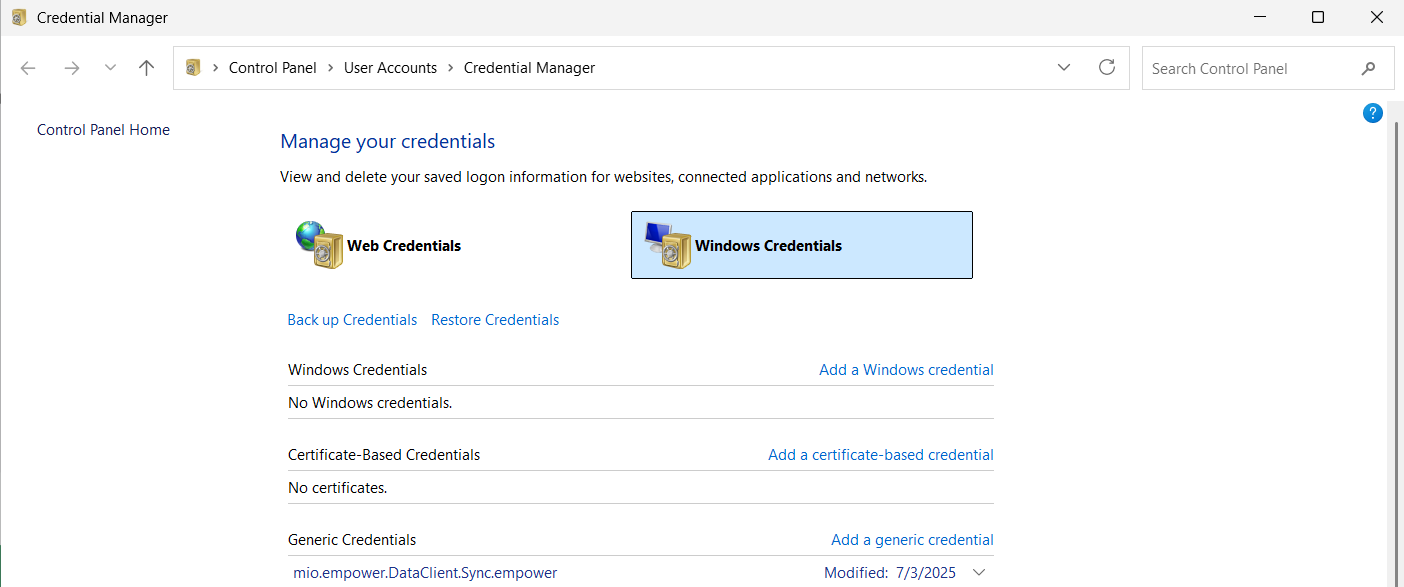Open mio.empower.DataClient.Sync.empower credential entry

pyautogui.click(x=425, y=573)
